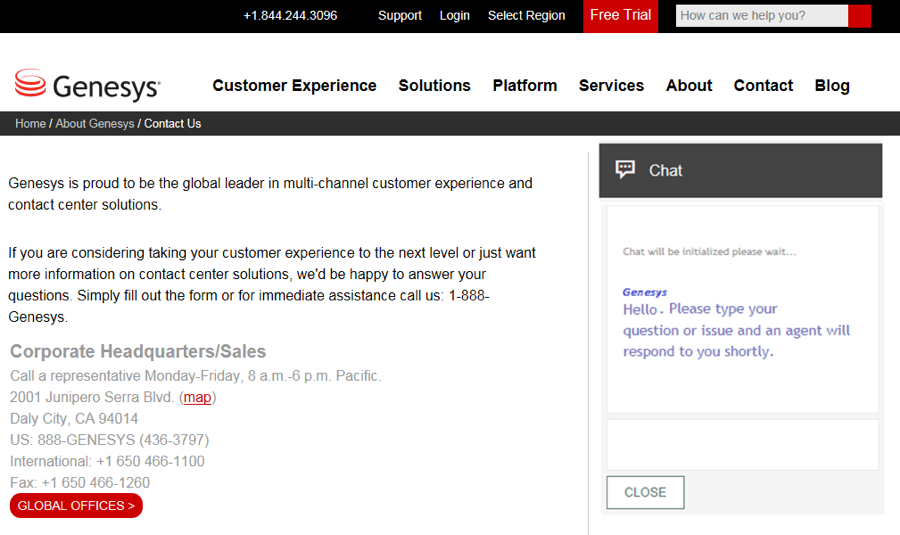Open the Solutions menu
900x535 pixels.
(x=434, y=86)
